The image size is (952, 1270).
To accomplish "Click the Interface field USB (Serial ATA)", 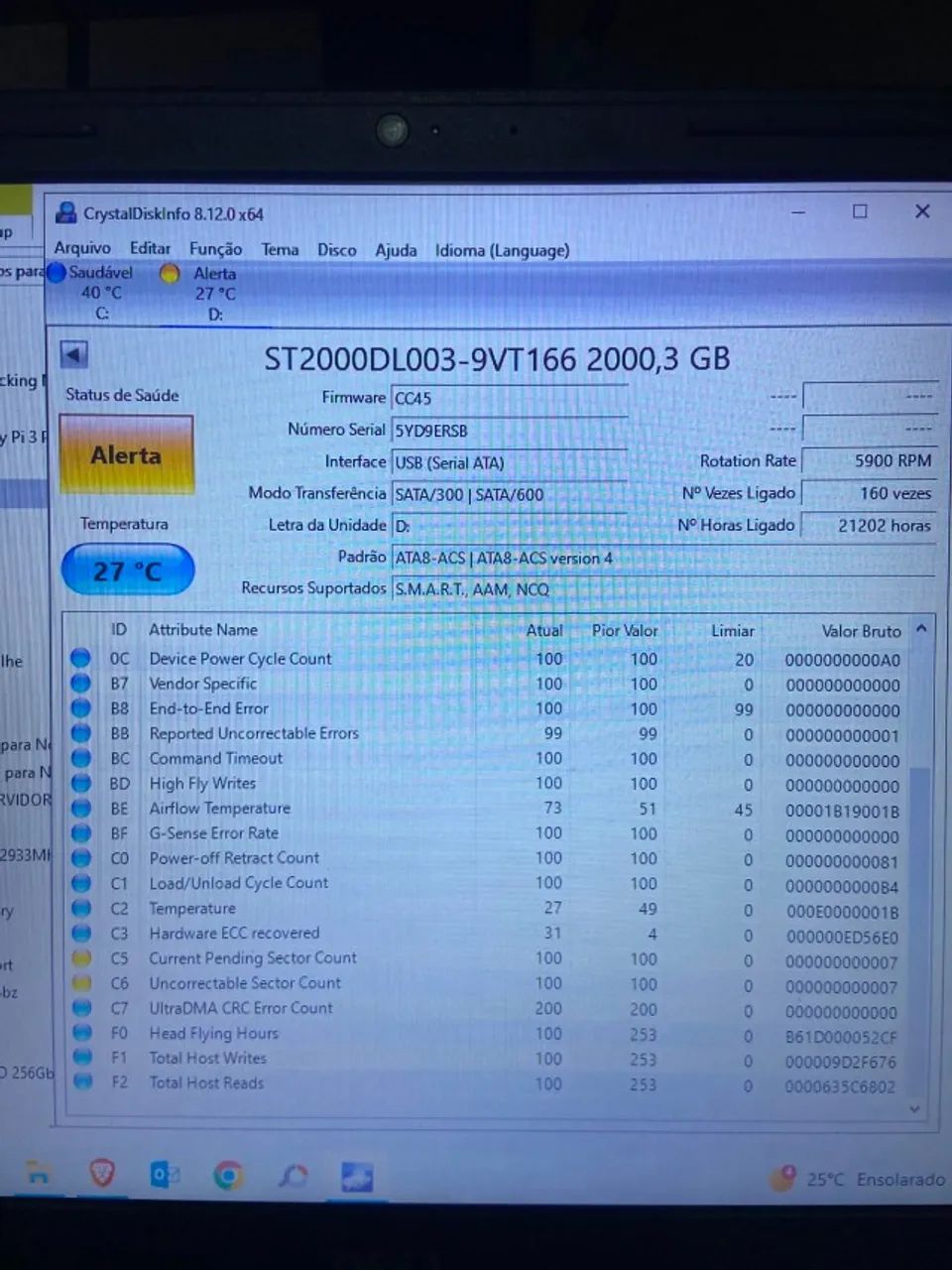I will (x=510, y=462).
